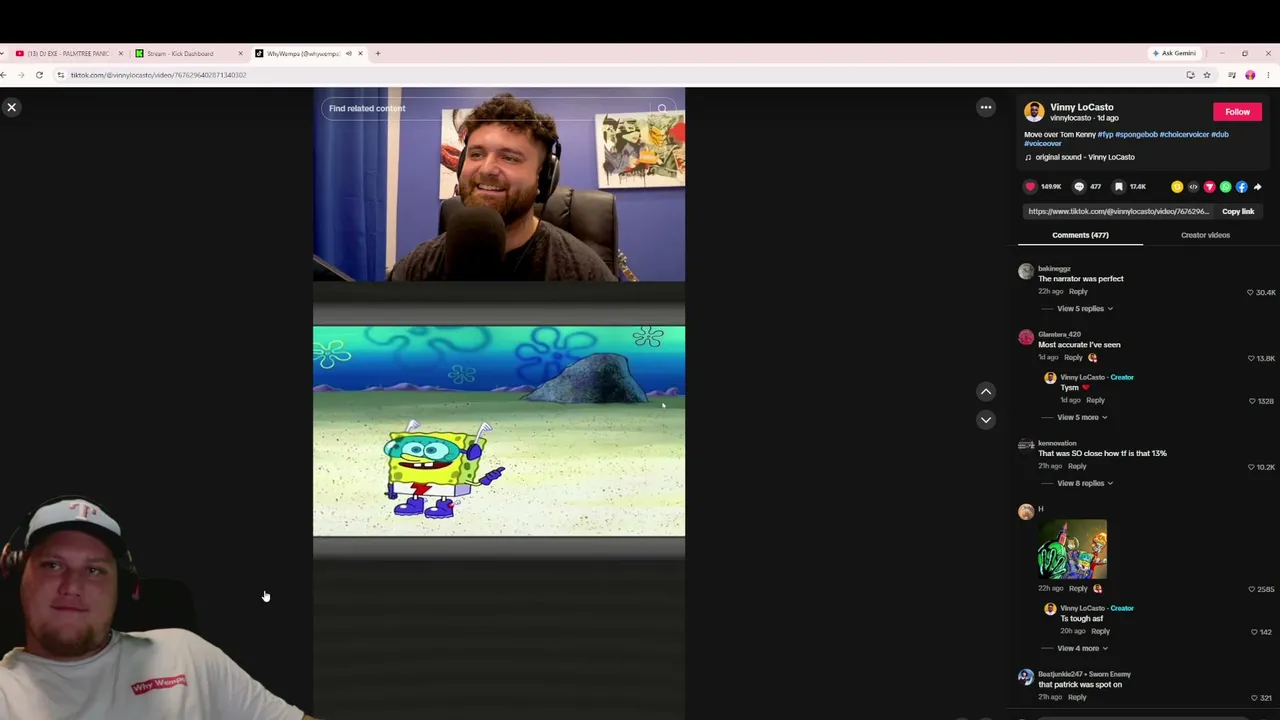Screen dimensions: 1280x720
Task: Save the video with the bookmark icon
Action: [x=1119, y=186]
